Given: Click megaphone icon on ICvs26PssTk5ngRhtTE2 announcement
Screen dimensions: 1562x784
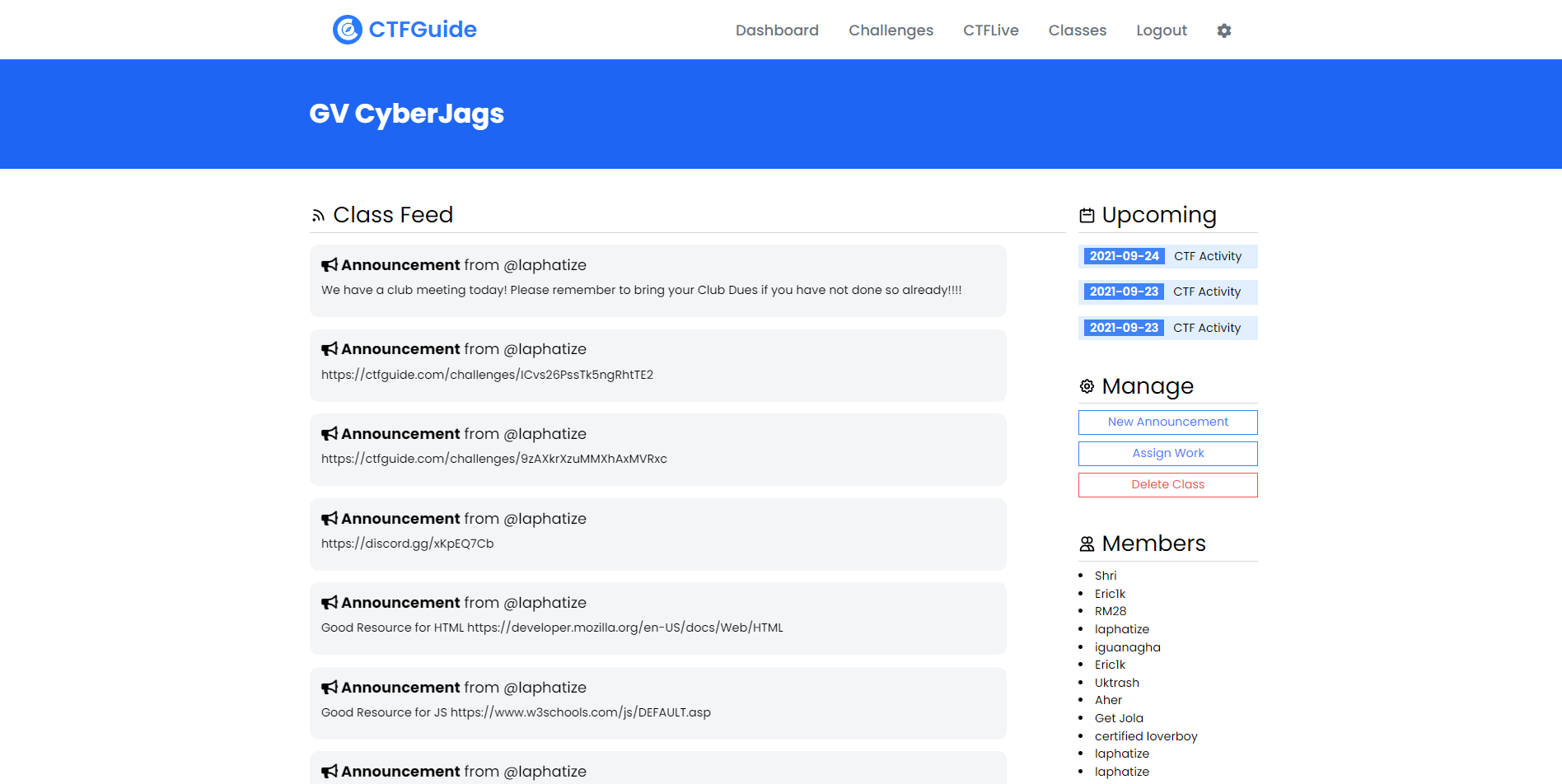Looking at the screenshot, I should point(330,349).
